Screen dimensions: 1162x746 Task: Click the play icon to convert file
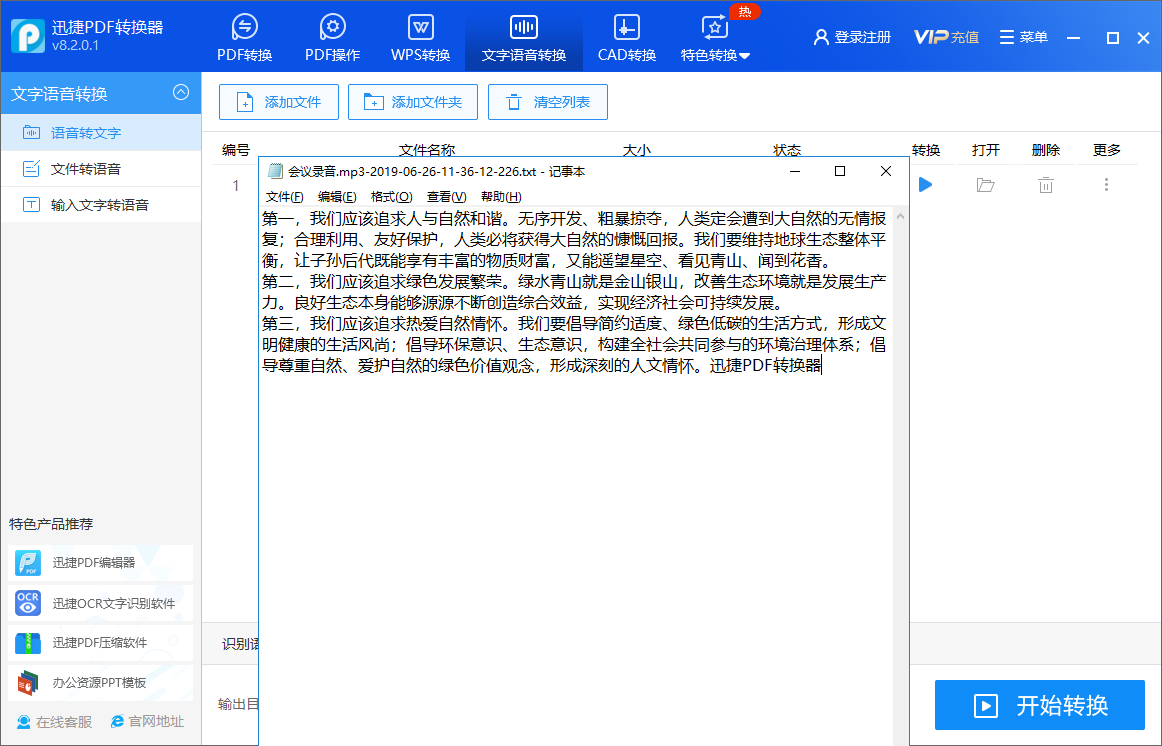pyautogui.click(x=926, y=185)
